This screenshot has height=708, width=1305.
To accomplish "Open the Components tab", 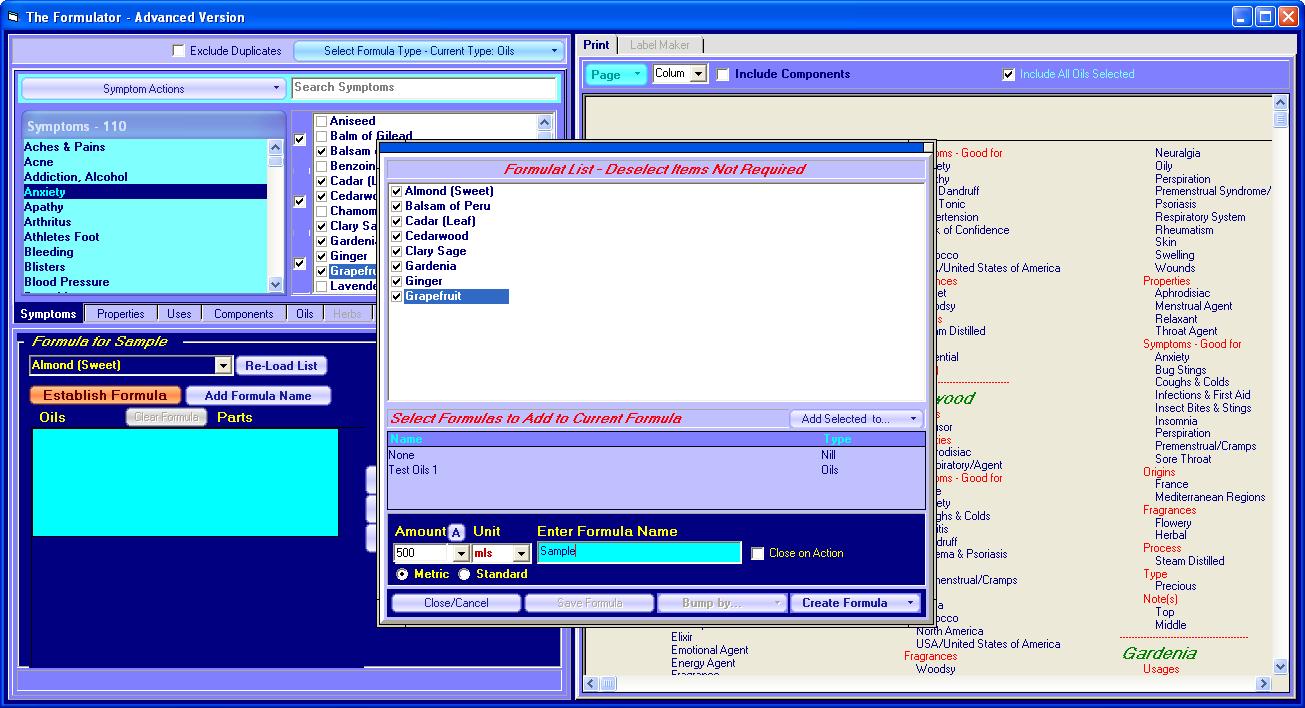I will pyautogui.click(x=243, y=313).
